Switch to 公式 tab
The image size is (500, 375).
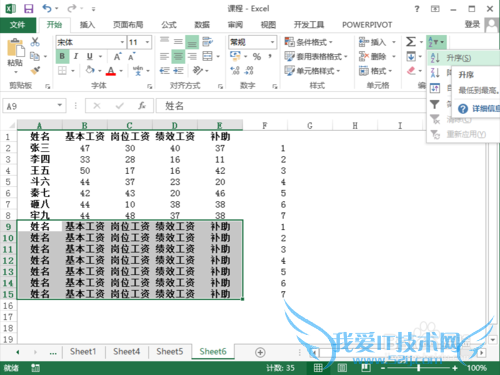point(169,25)
